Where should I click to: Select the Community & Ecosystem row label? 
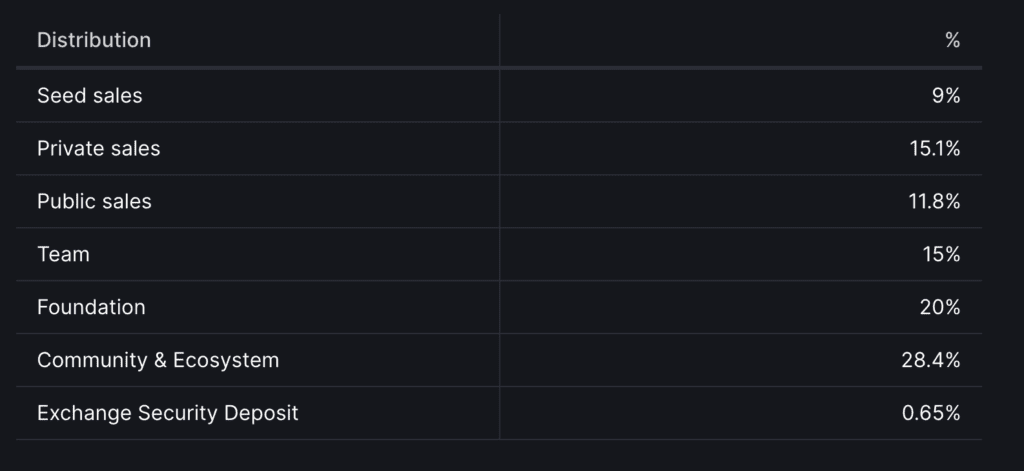(x=158, y=360)
